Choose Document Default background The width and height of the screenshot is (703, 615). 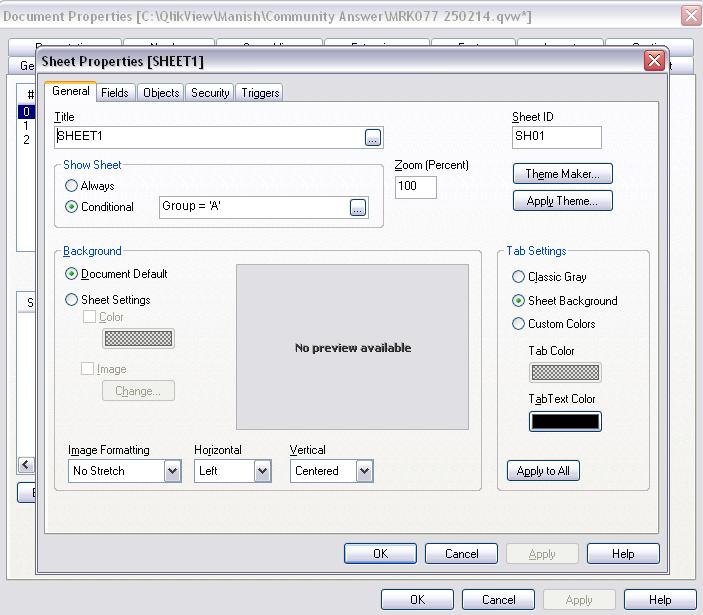[x=116, y=274]
